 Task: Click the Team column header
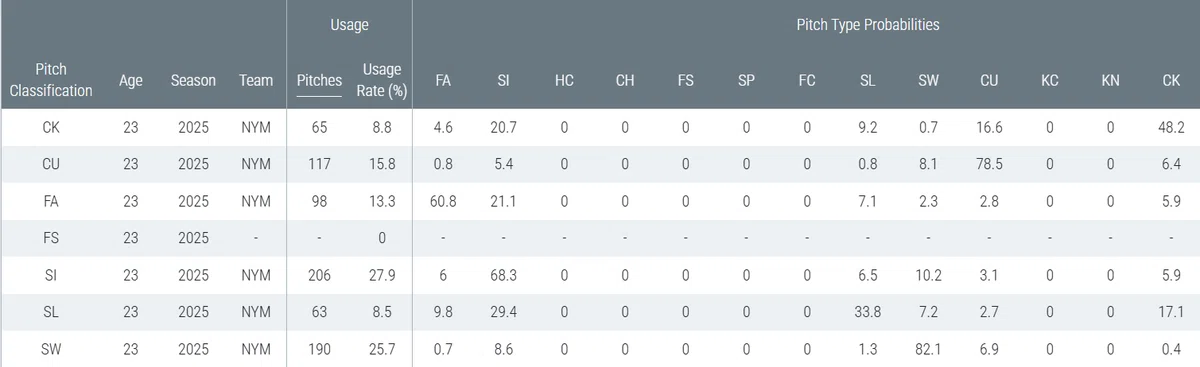click(256, 80)
